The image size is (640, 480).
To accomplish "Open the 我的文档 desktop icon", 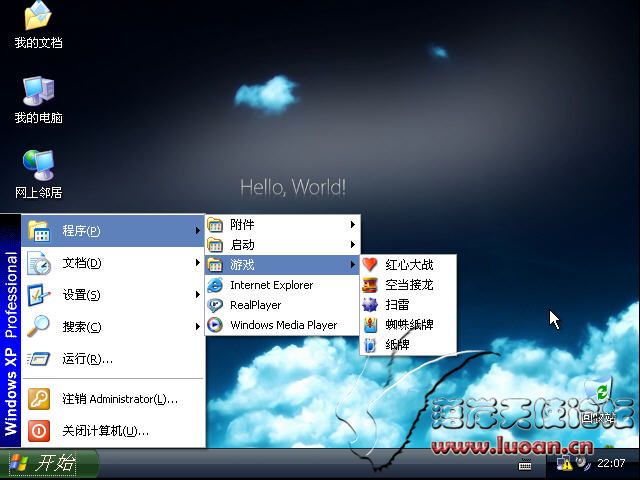I will (x=38, y=24).
